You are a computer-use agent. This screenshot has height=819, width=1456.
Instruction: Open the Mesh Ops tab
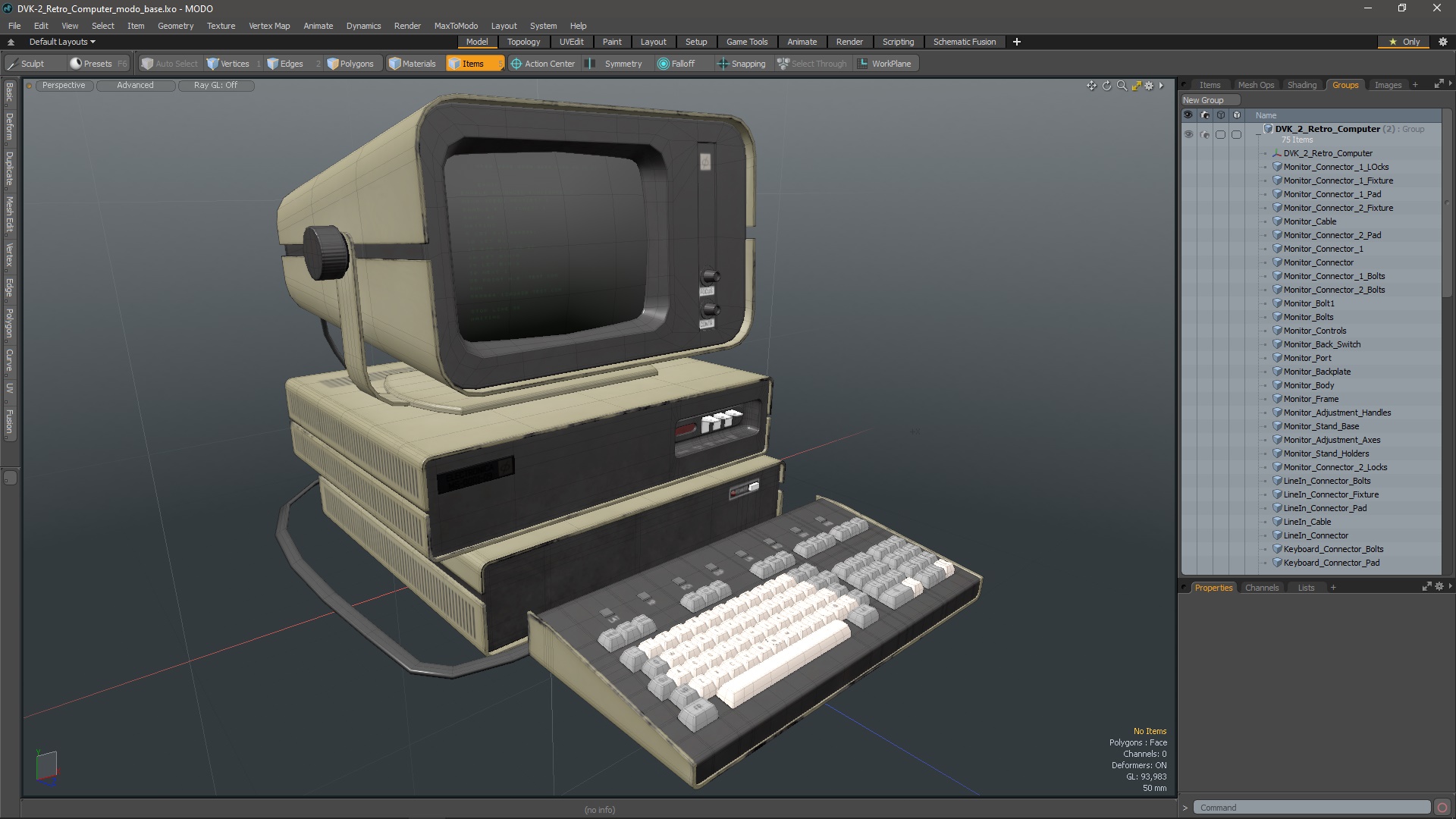pos(1256,85)
